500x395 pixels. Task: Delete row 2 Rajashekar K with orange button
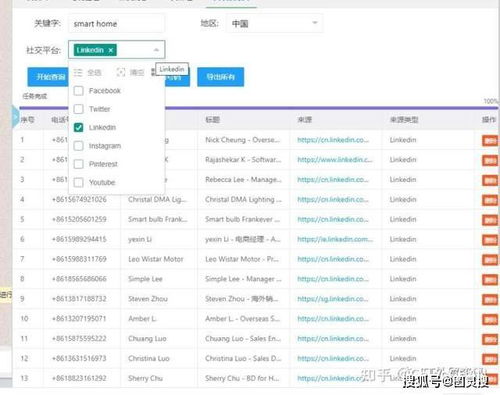[x=490, y=160]
